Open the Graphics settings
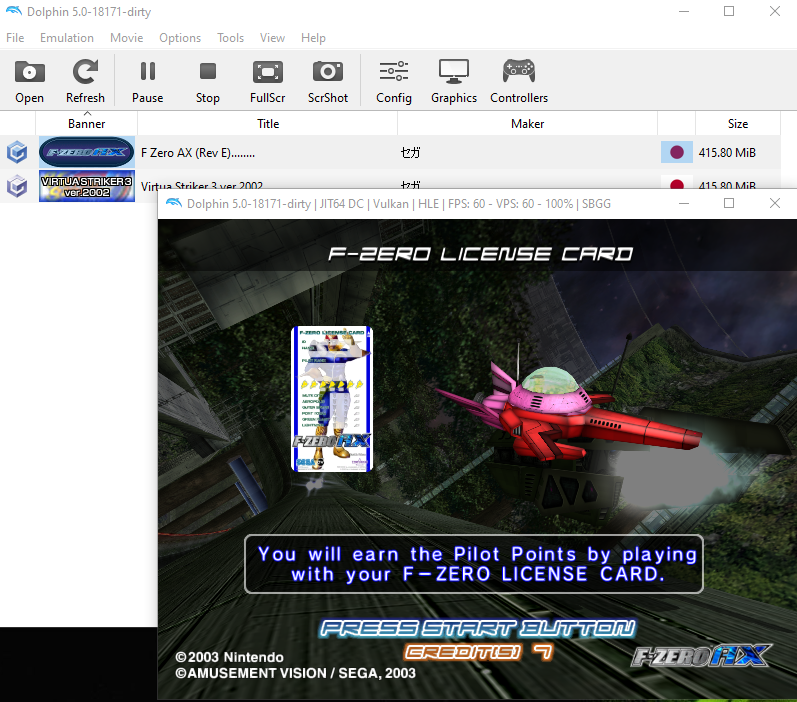The height and width of the screenshot is (702, 797). point(453,81)
